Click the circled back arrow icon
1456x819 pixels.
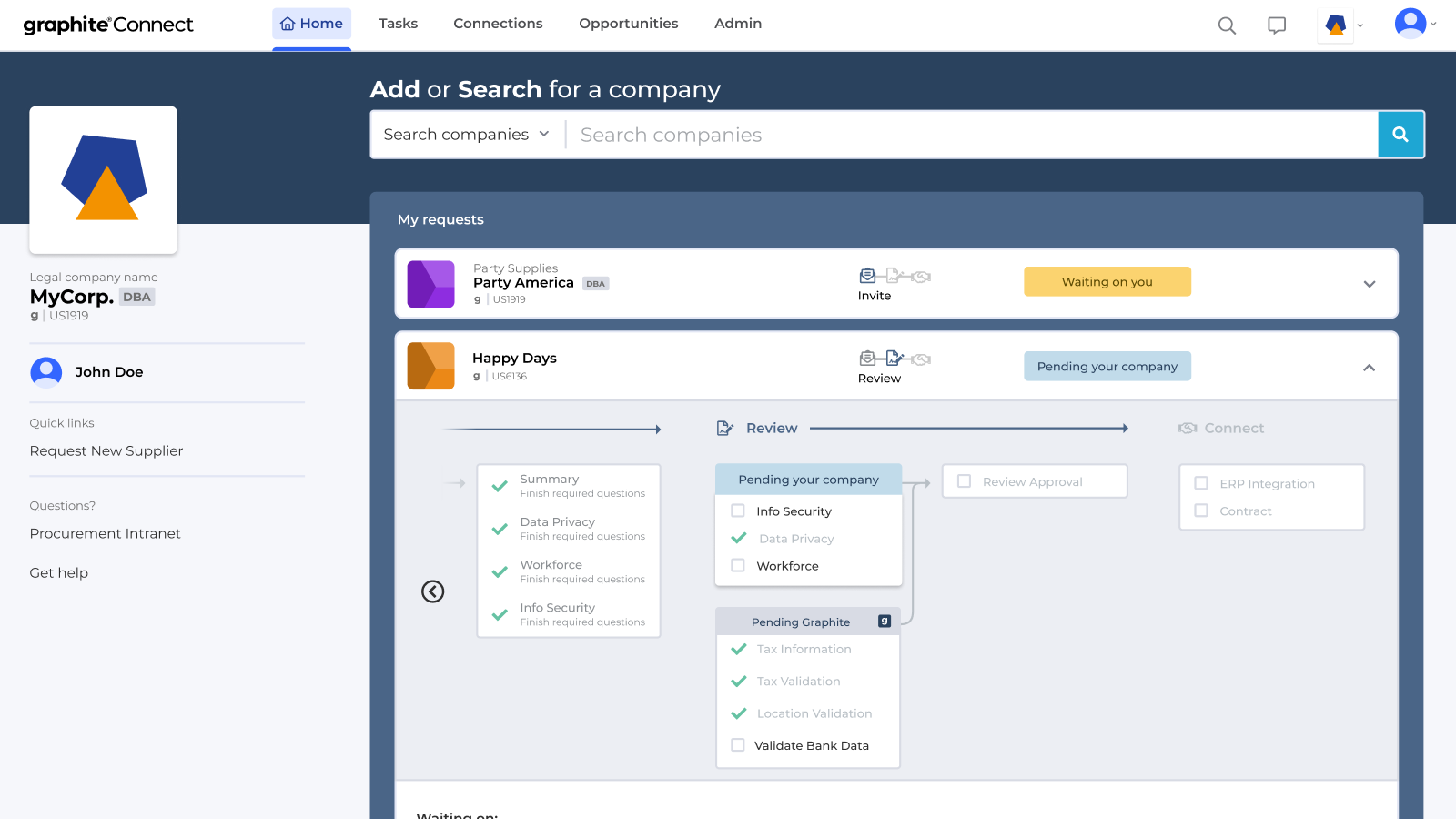(433, 591)
